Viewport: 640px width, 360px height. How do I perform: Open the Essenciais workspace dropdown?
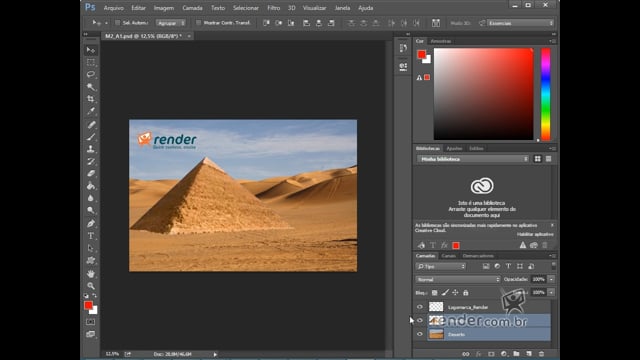pos(520,23)
